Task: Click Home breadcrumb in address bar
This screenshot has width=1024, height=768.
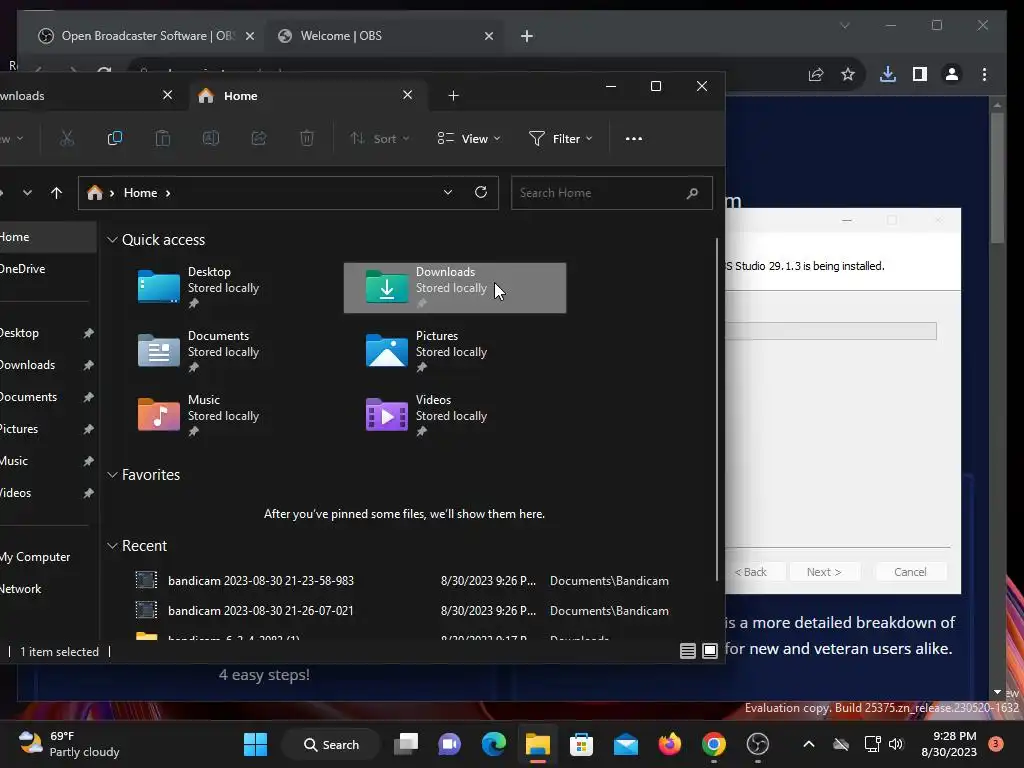Action: [x=140, y=193]
